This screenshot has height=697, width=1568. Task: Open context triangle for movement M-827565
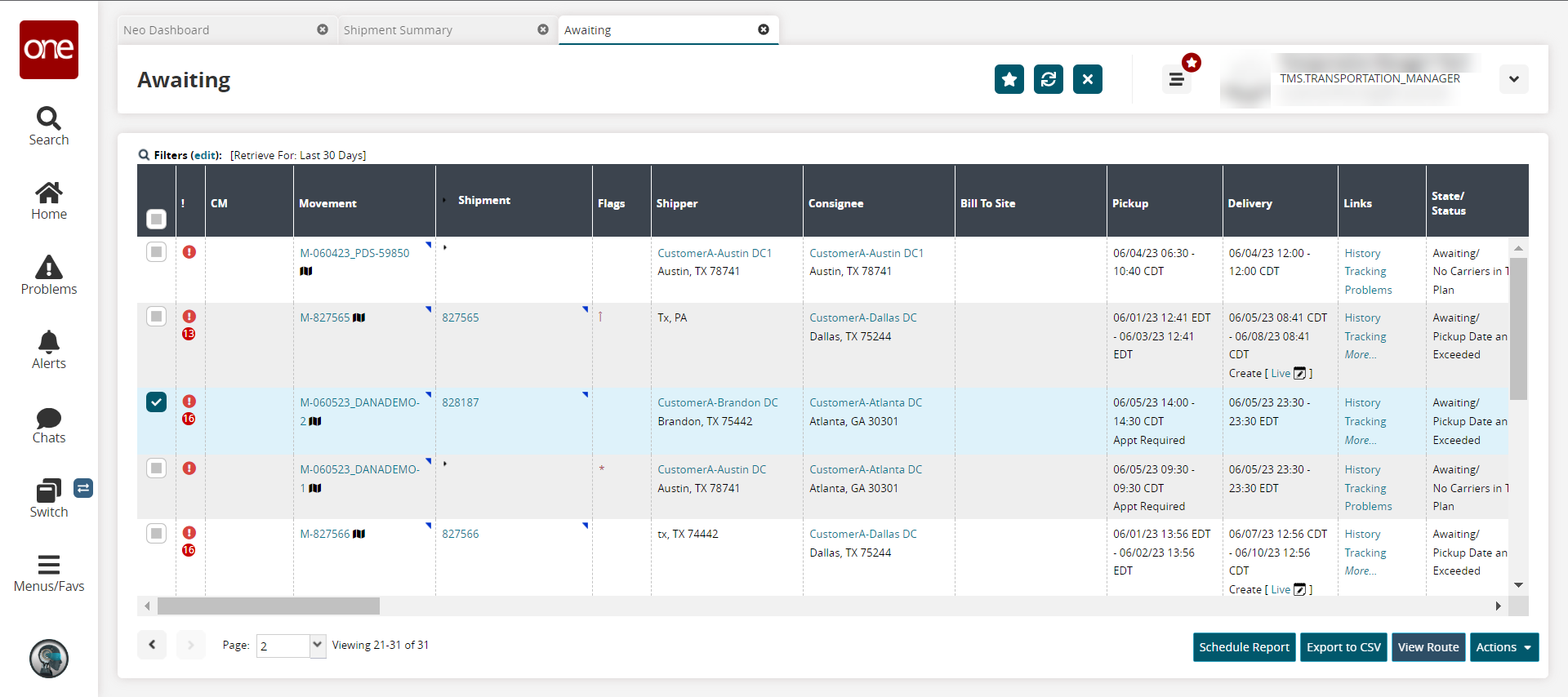point(428,309)
